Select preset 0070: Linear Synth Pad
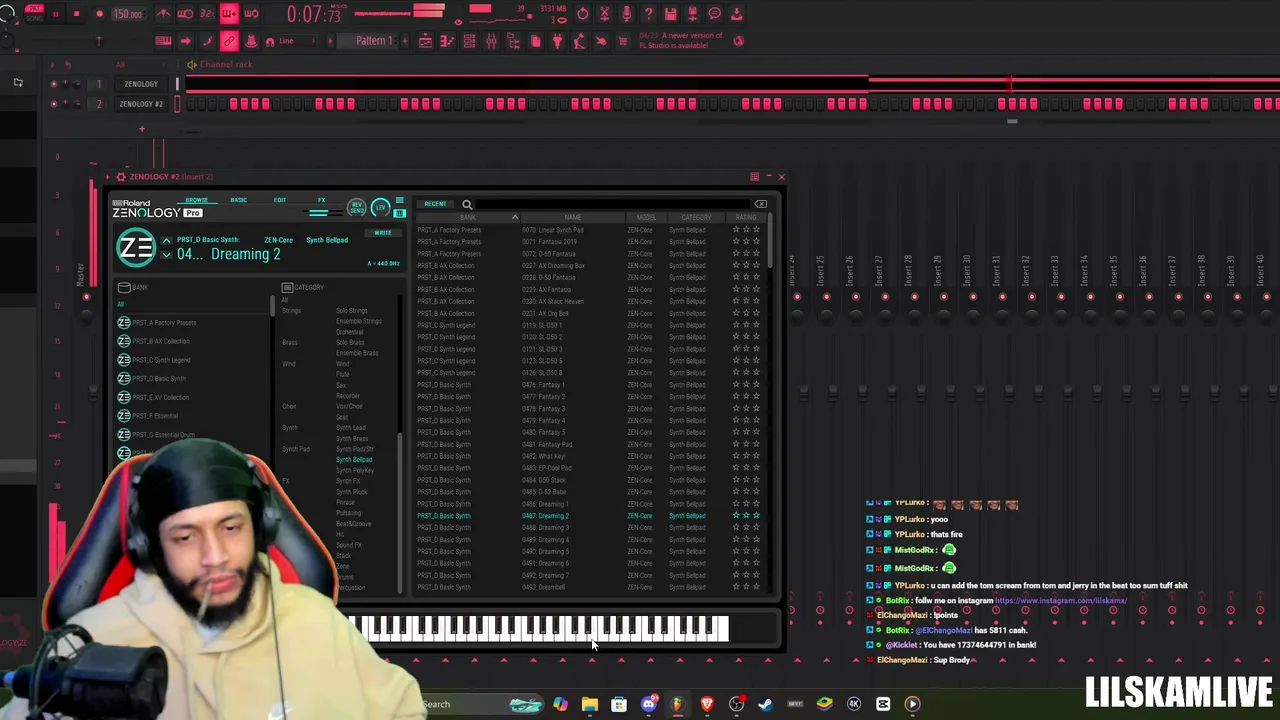The height and width of the screenshot is (720, 1280). pyautogui.click(x=553, y=230)
